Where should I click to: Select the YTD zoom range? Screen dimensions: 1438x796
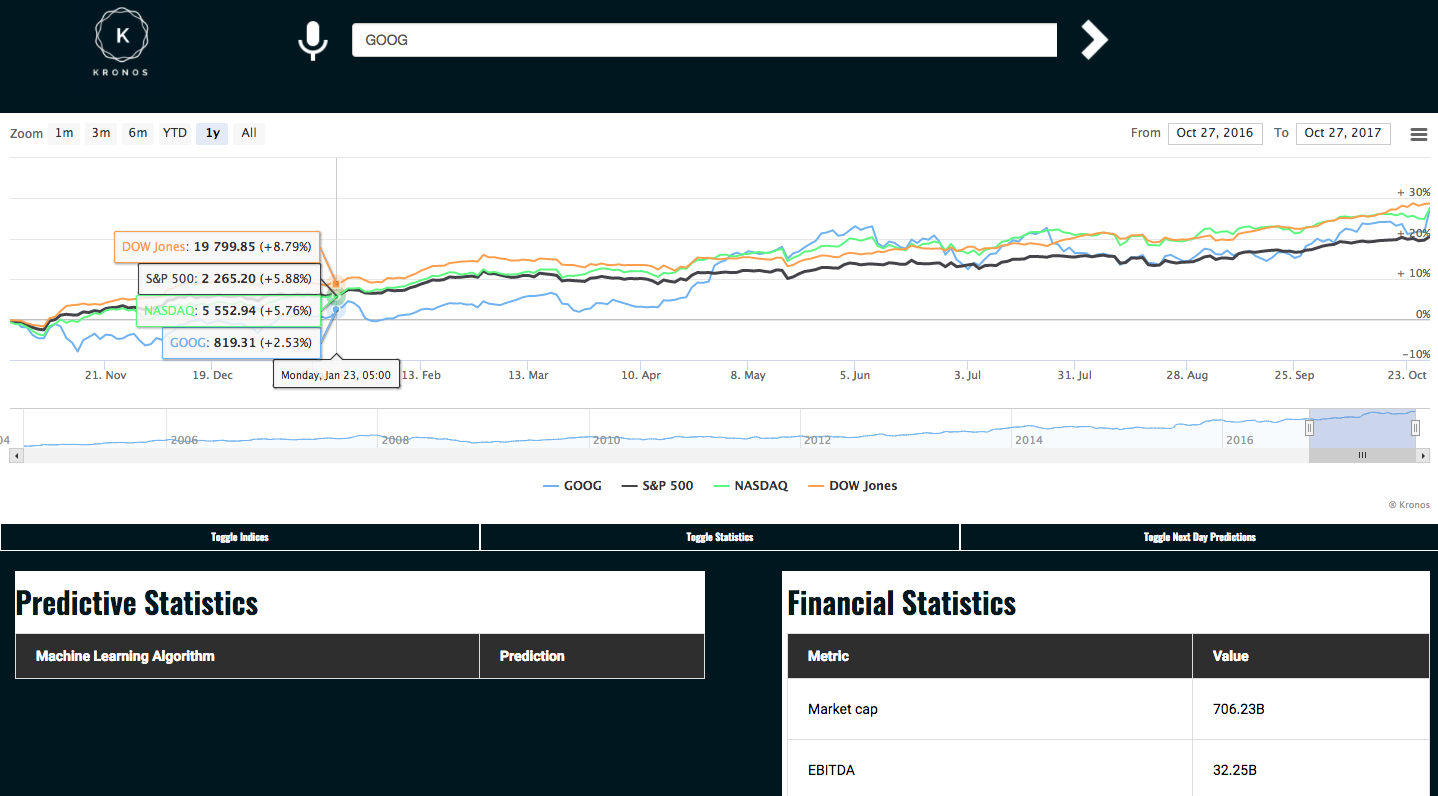coord(175,133)
